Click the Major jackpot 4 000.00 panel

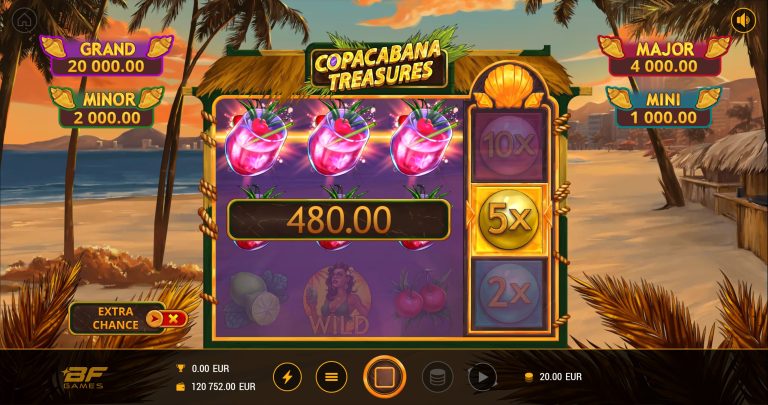coord(664,57)
